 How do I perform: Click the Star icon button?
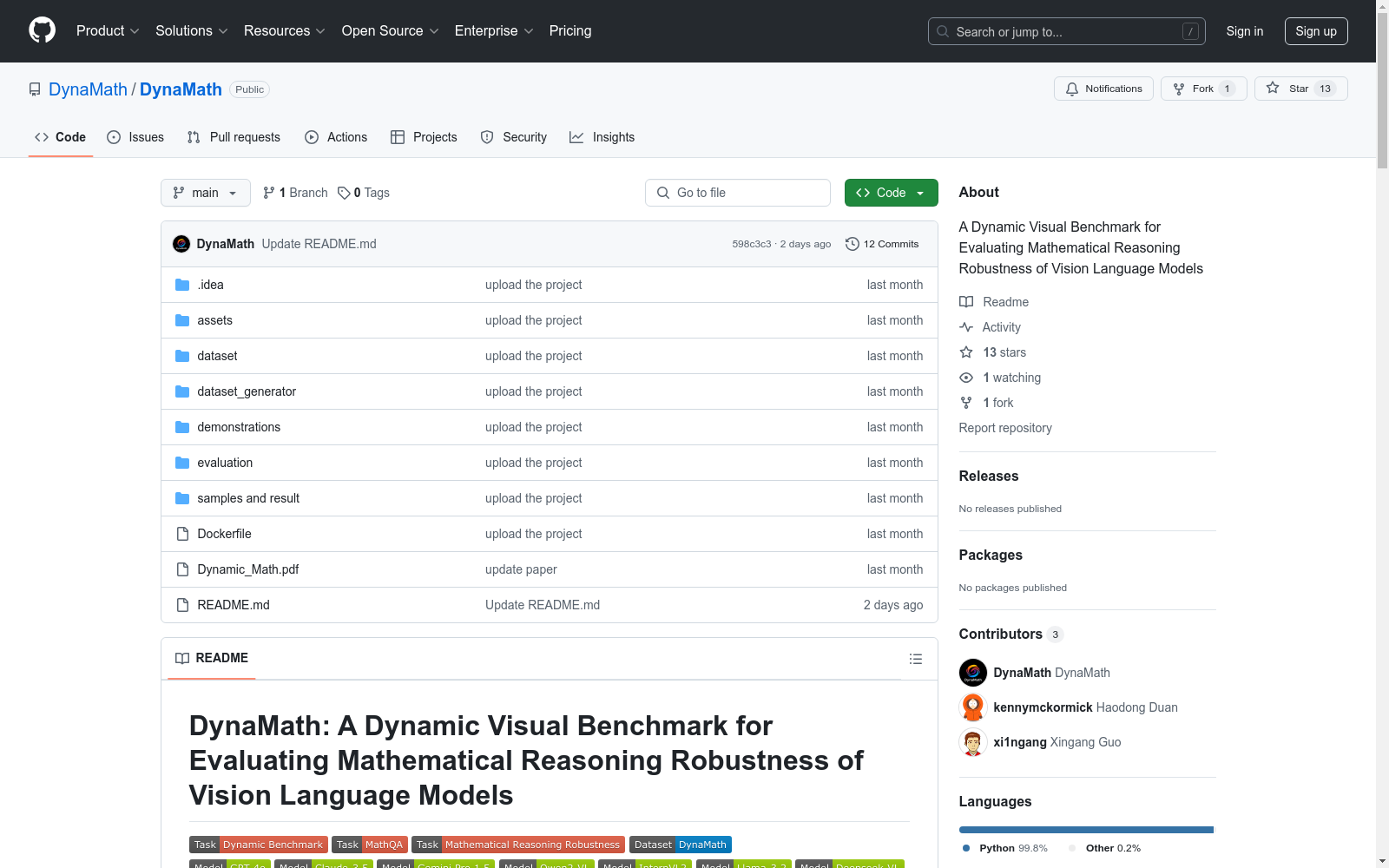[1273, 89]
